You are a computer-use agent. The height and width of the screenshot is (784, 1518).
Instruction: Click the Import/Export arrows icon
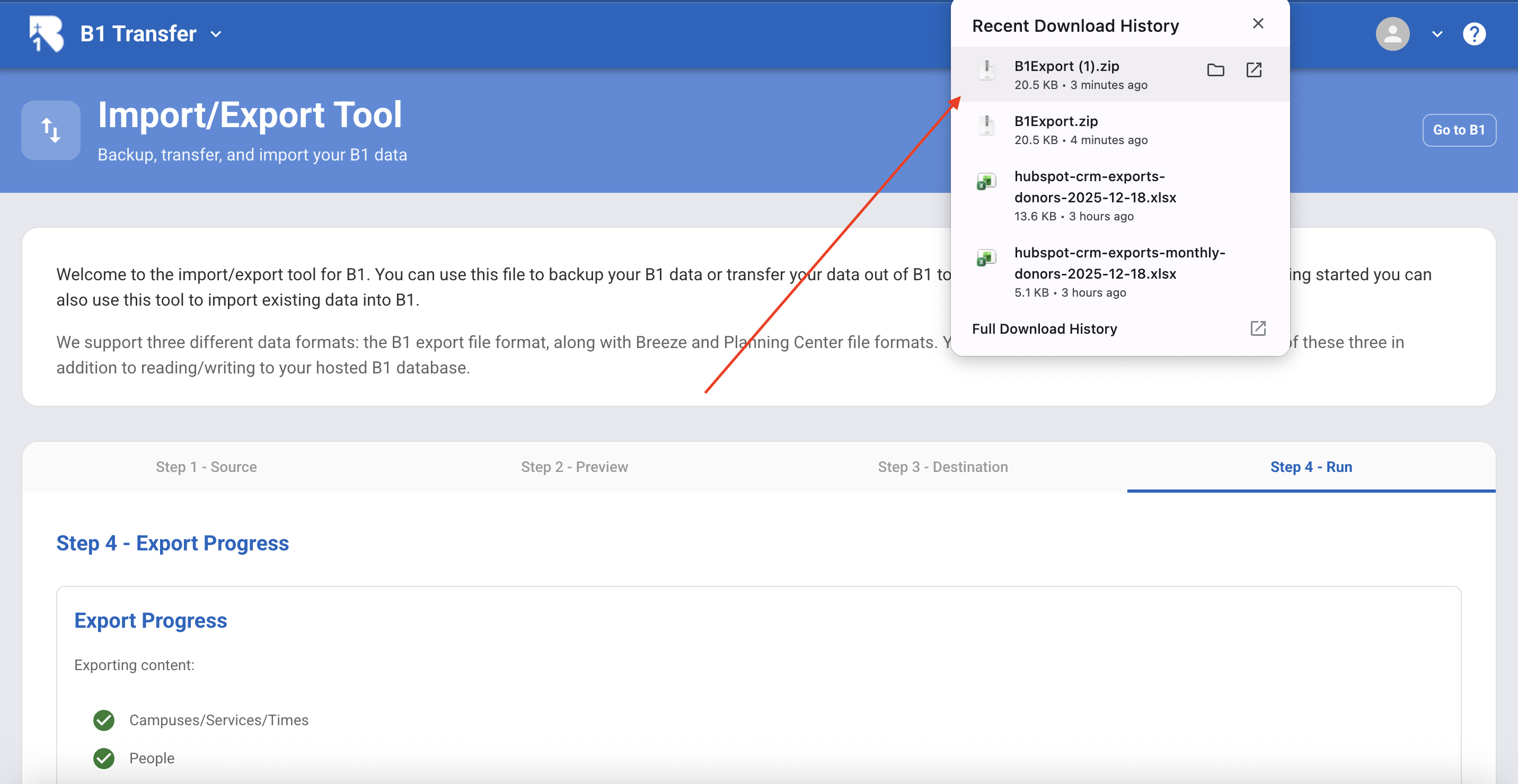click(x=51, y=130)
